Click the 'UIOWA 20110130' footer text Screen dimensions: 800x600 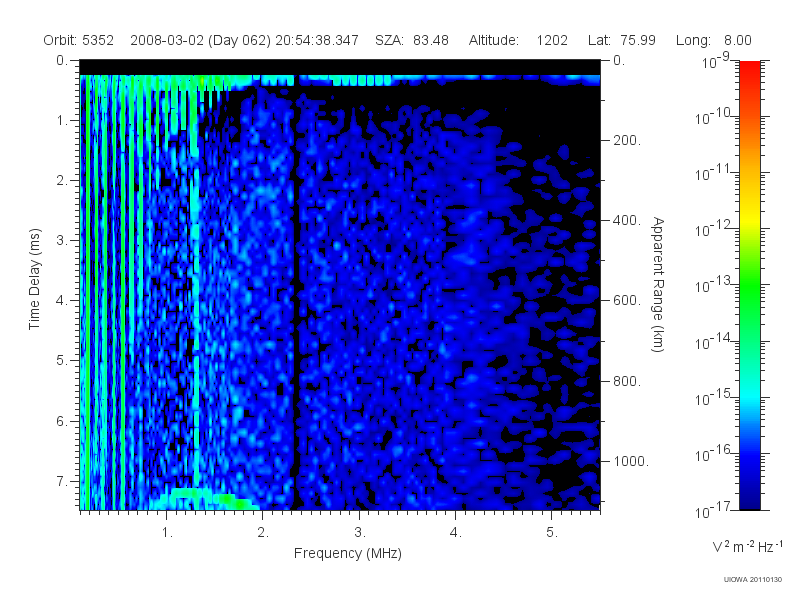pyautogui.click(x=753, y=579)
